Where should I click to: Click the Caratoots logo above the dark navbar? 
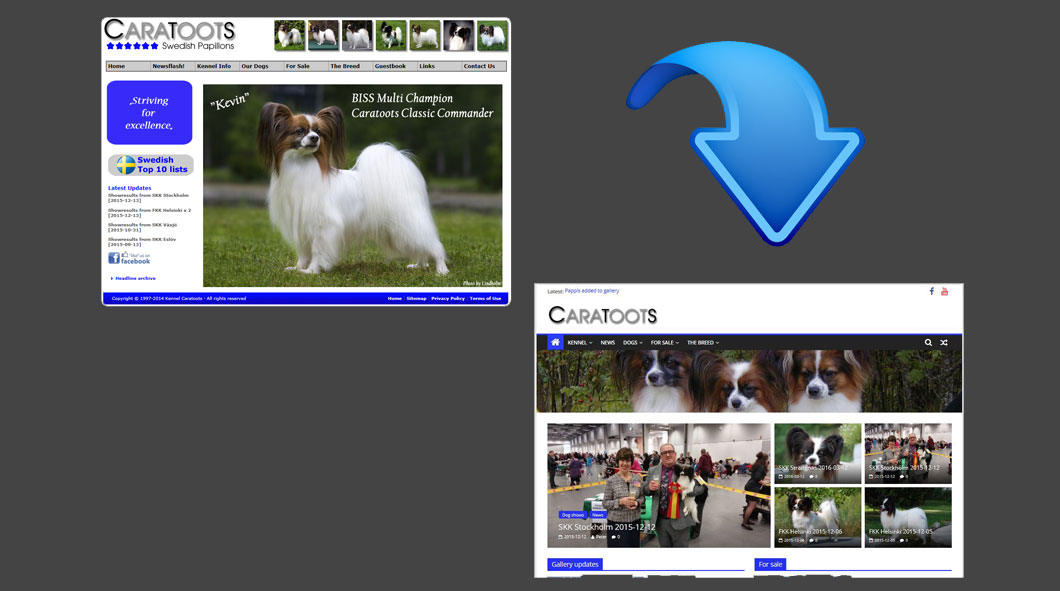(x=602, y=315)
